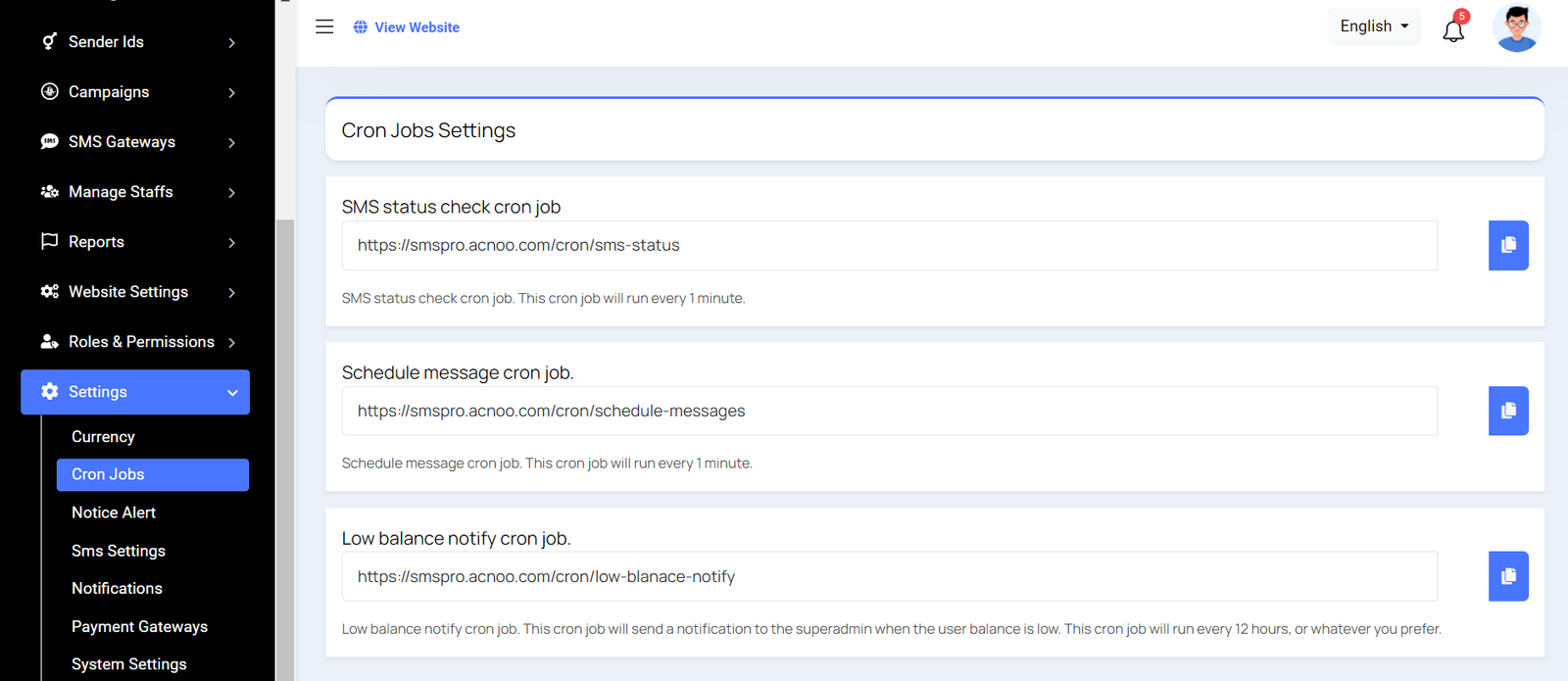Click the Reports flag icon

coord(49,241)
